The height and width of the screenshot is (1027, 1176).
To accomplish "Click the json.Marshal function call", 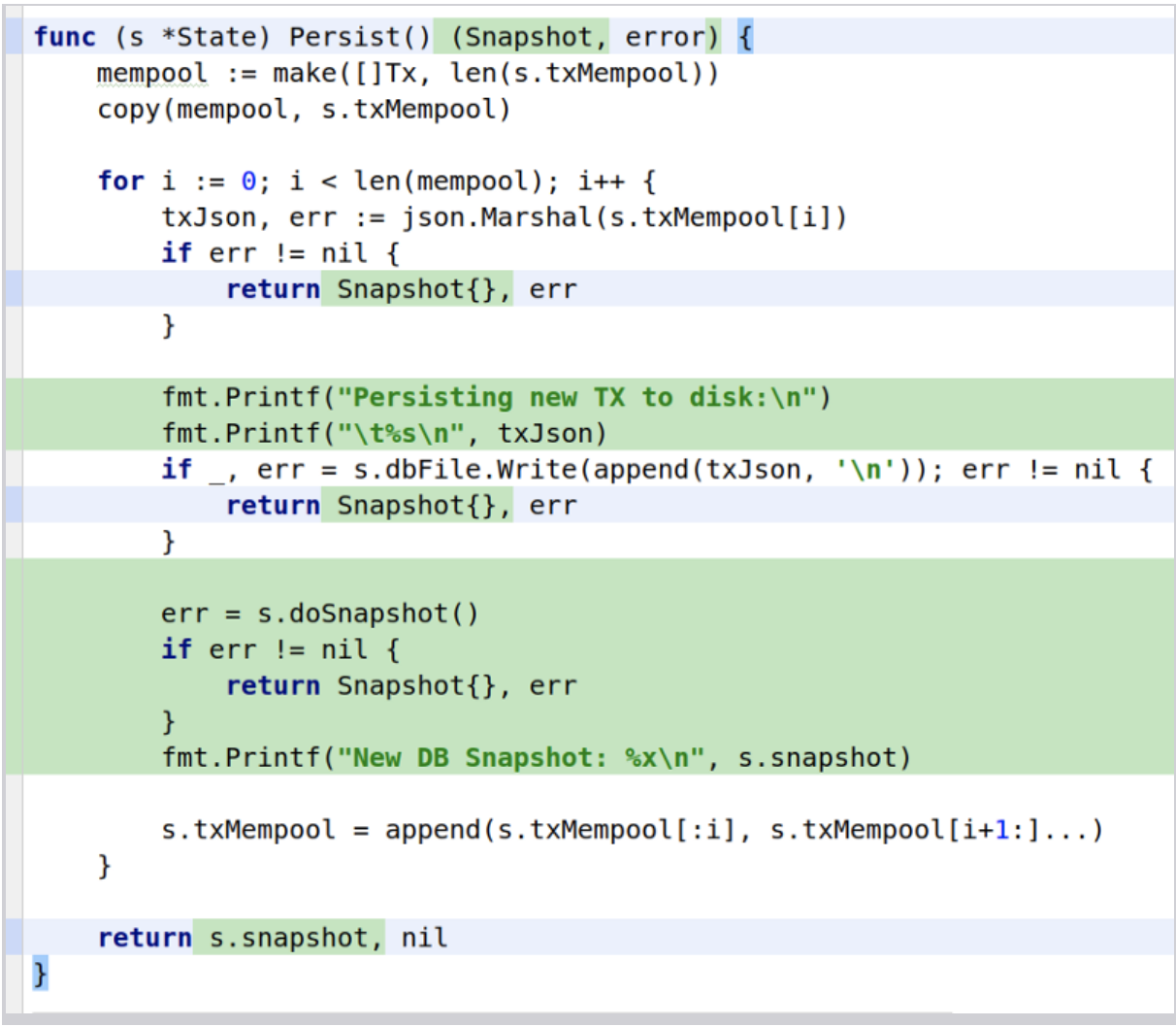I will click(x=497, y=217).
